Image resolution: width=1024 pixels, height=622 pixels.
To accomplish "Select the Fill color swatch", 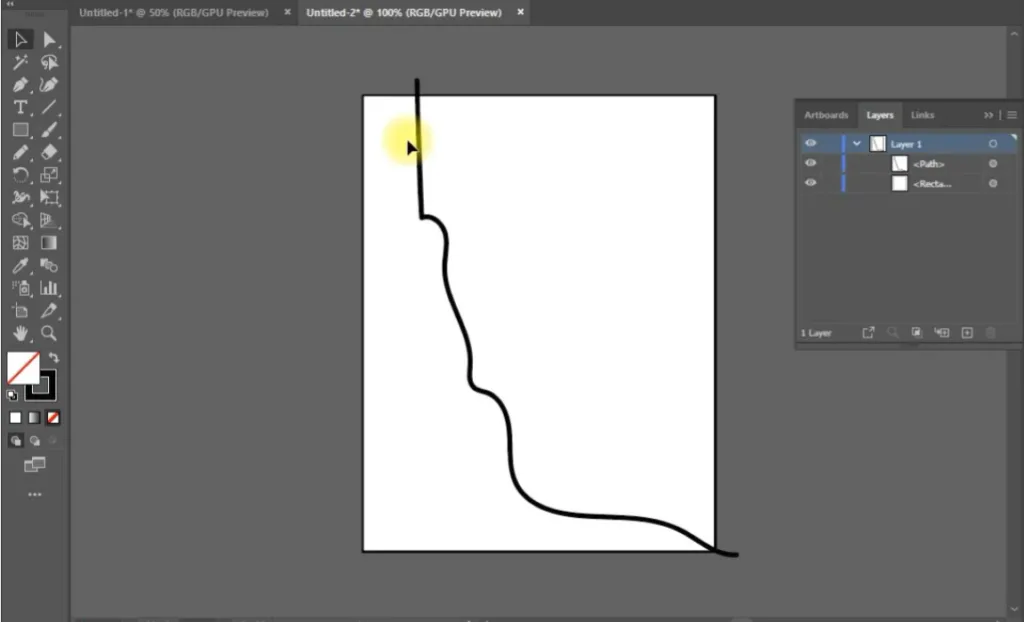I will click(23, 368).
